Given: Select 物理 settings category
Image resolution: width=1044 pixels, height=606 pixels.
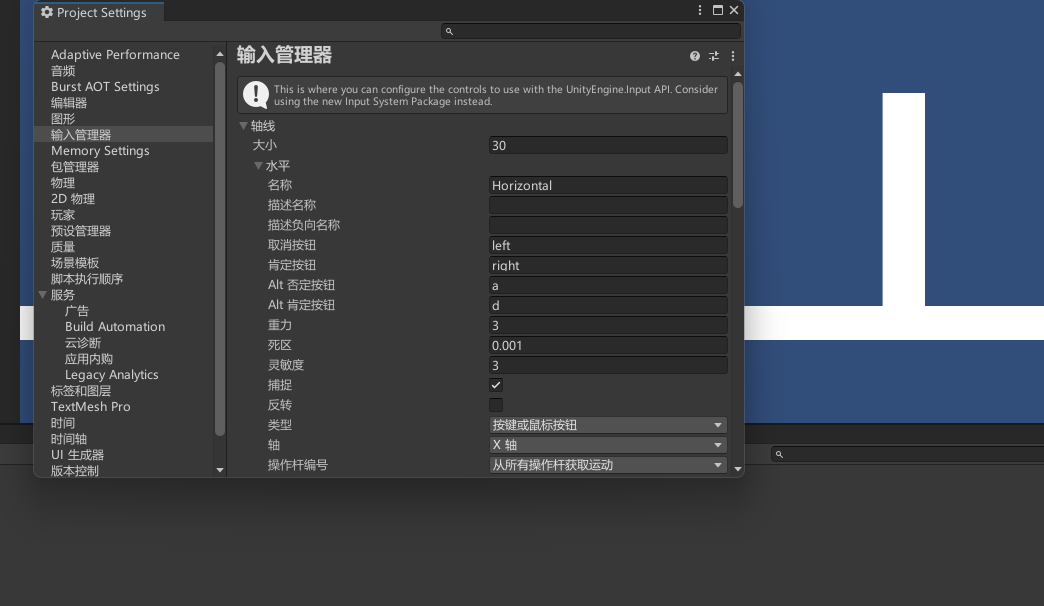Looking at the screenshot, I should tap(63, 182).
